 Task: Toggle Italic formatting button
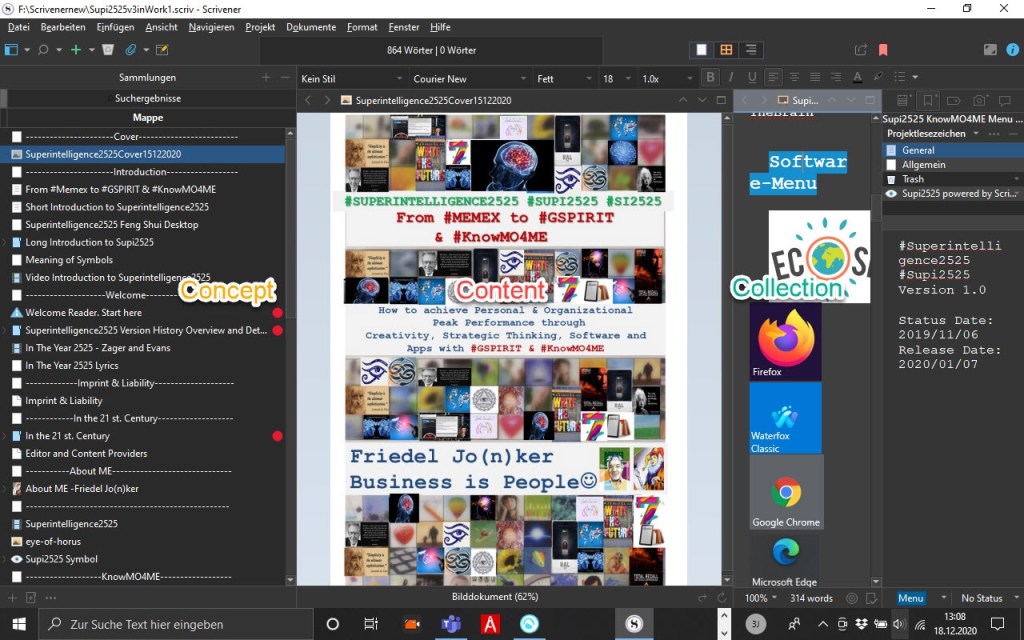pos(731,78)
